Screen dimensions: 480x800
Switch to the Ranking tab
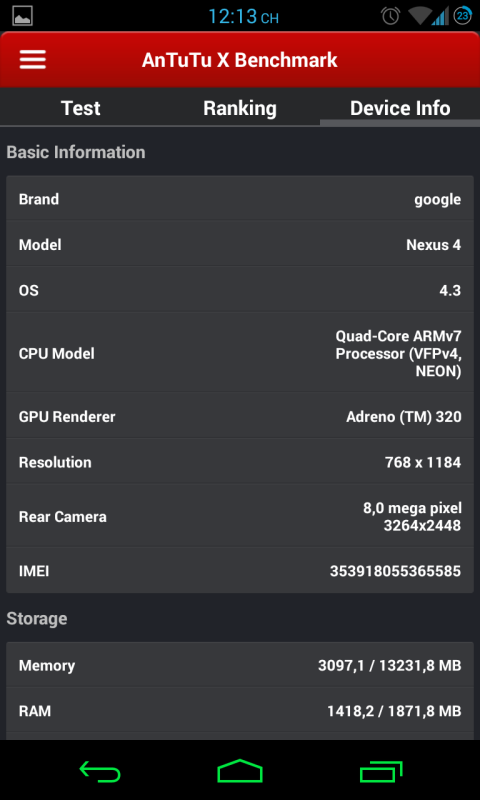click(x=240, y=108)
